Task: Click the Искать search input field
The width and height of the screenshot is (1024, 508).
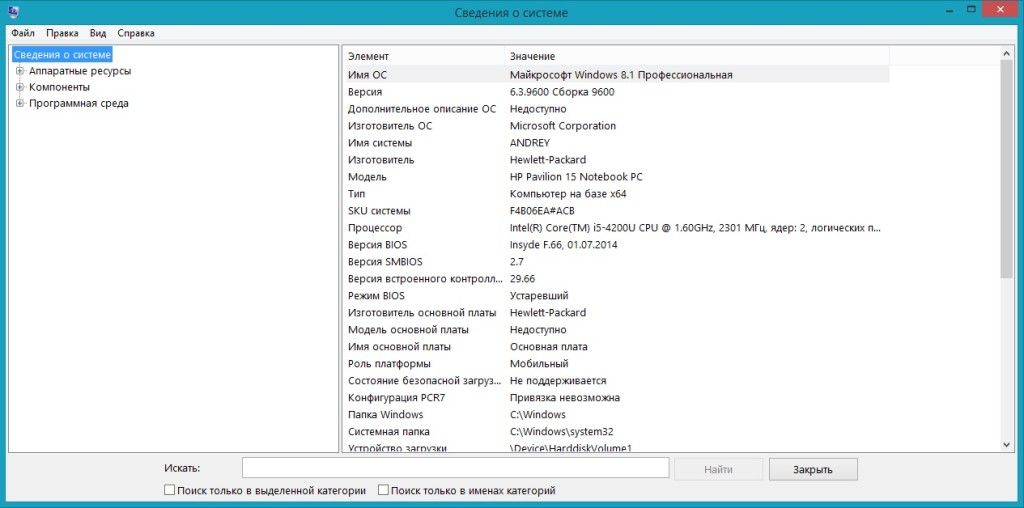Action: click(455, 468)
